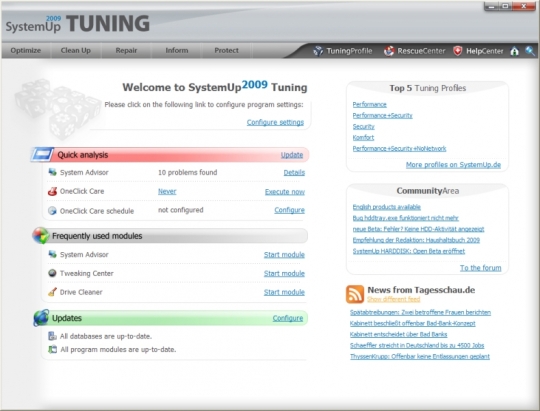Click To the forum link
The height and width of the screenshot is (411, 540).
(x=480, y=268)
